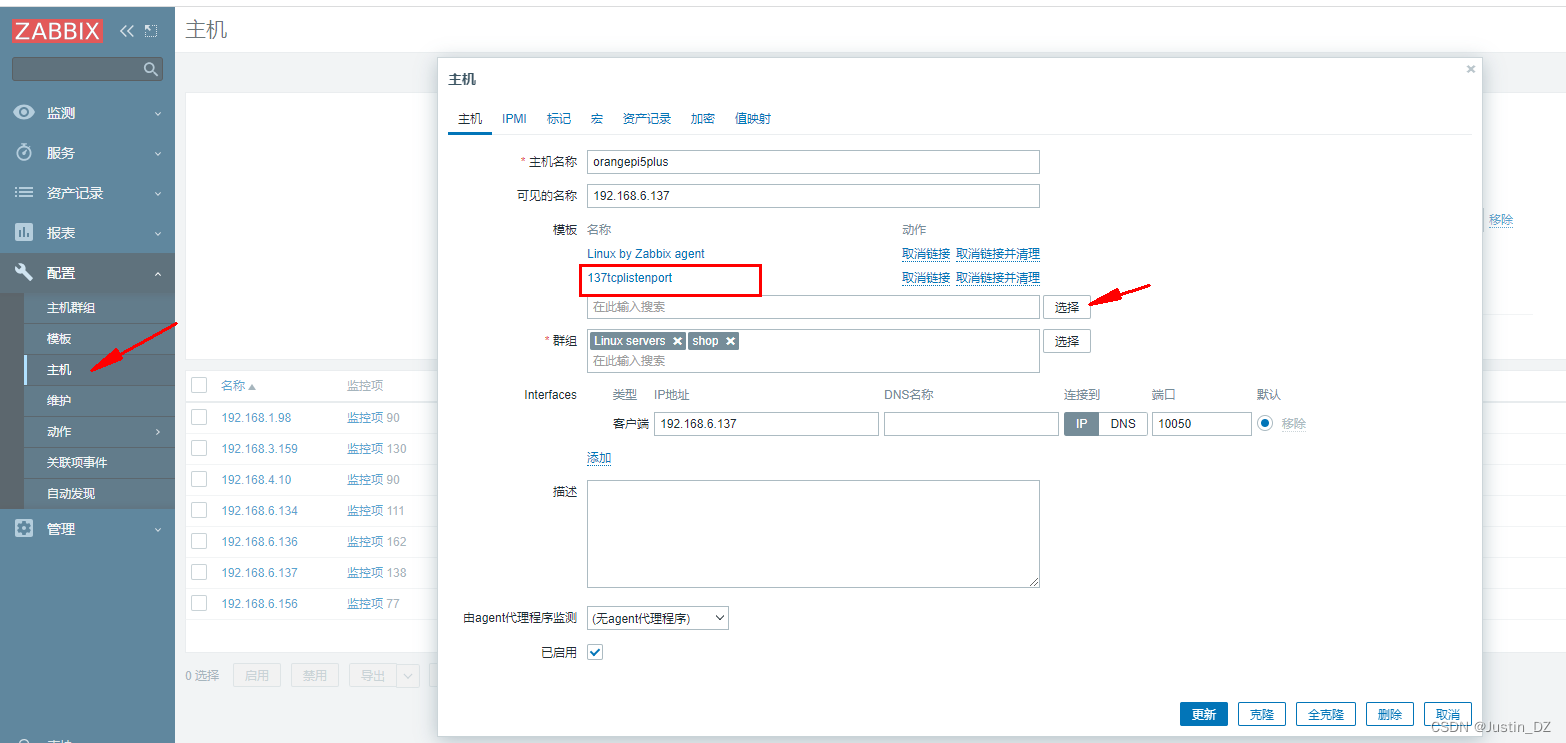Collapse the 配置 sidebar menu
Screen dimensions: 1566x743
pos(157,274)
